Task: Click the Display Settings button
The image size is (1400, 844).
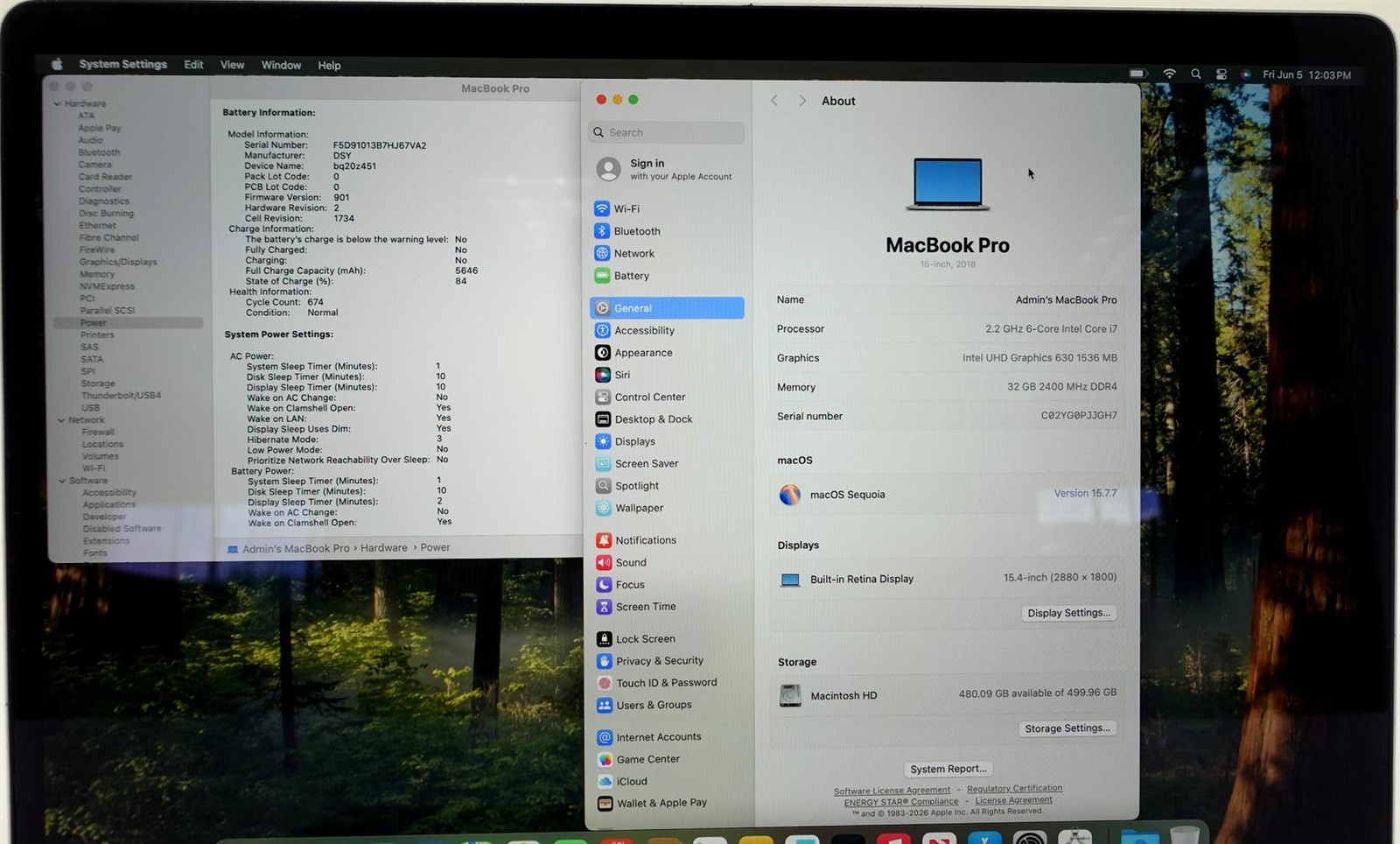Action: tap(1068, 613)
